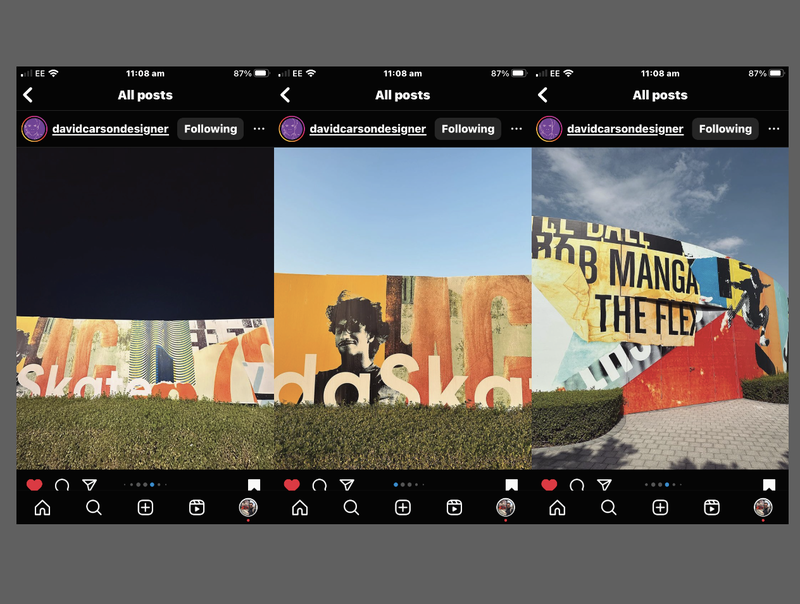Image resolution: width=800 pixels, height=604 pixels.
Task: Open the davidcarsondesigner username link in the middle screenshot
Action: [368, 129]
